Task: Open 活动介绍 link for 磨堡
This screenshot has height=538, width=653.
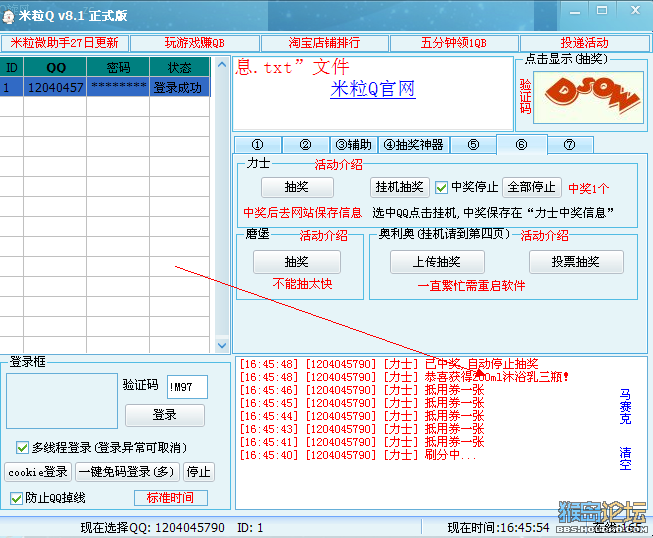Action: tap(324, 236)
